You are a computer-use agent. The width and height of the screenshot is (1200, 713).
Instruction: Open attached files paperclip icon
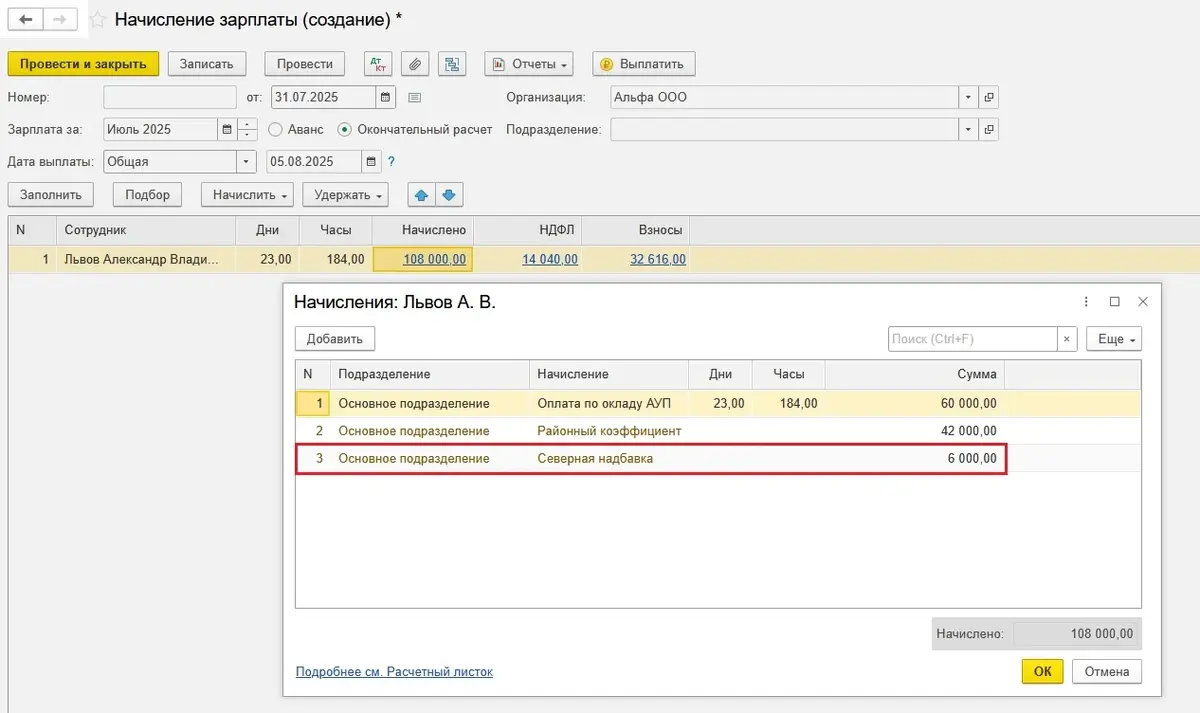click(415, 64)
